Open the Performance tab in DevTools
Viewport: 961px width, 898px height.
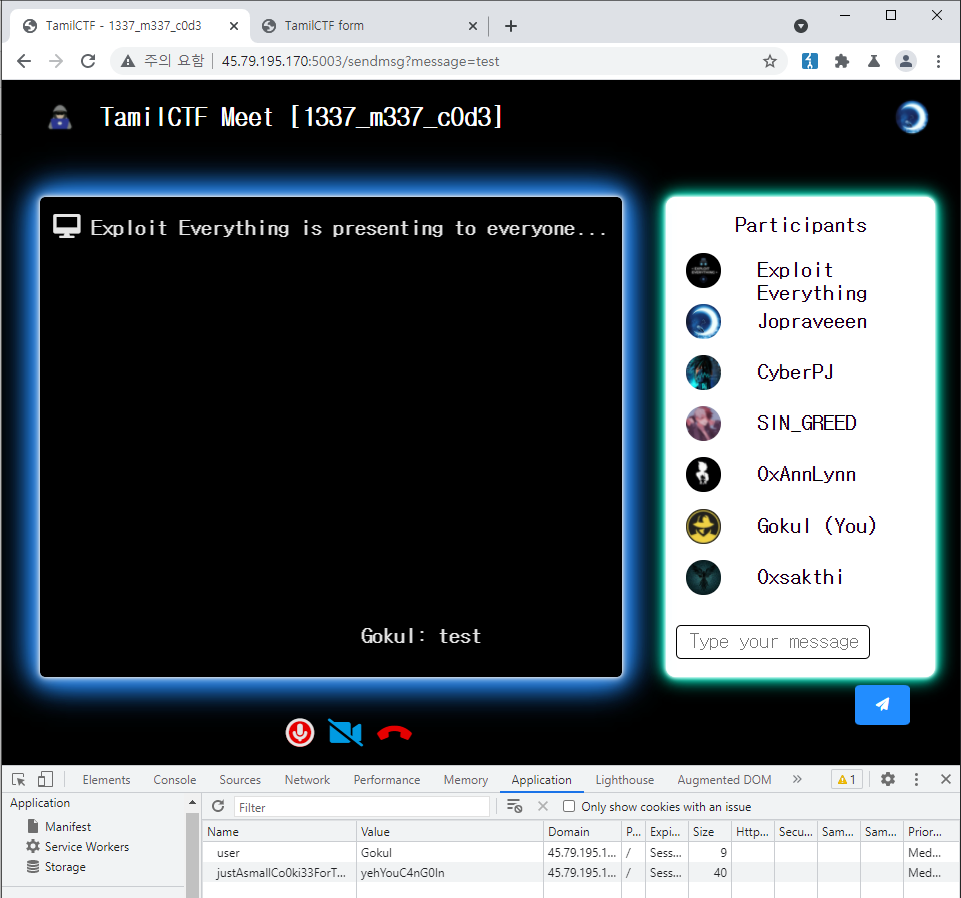coord(387,780)
